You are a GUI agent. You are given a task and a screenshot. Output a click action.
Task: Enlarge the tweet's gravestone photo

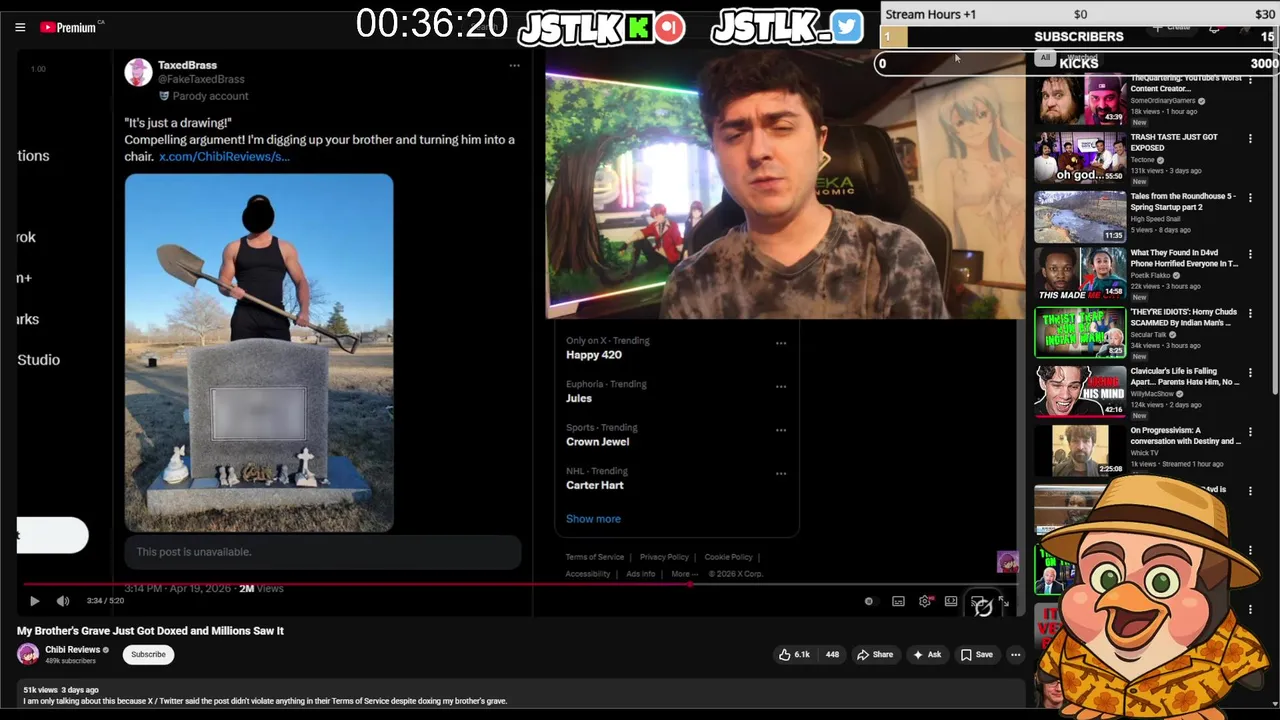tap(259, 353)
